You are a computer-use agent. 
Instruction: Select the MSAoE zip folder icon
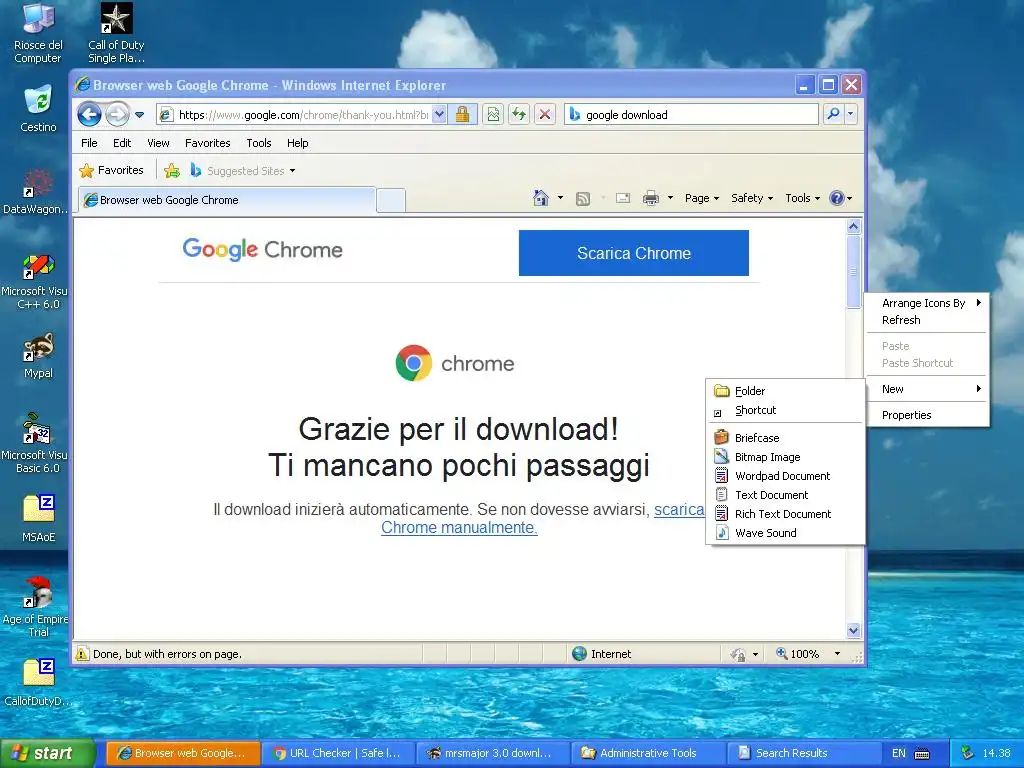click(x=39, y=519)
